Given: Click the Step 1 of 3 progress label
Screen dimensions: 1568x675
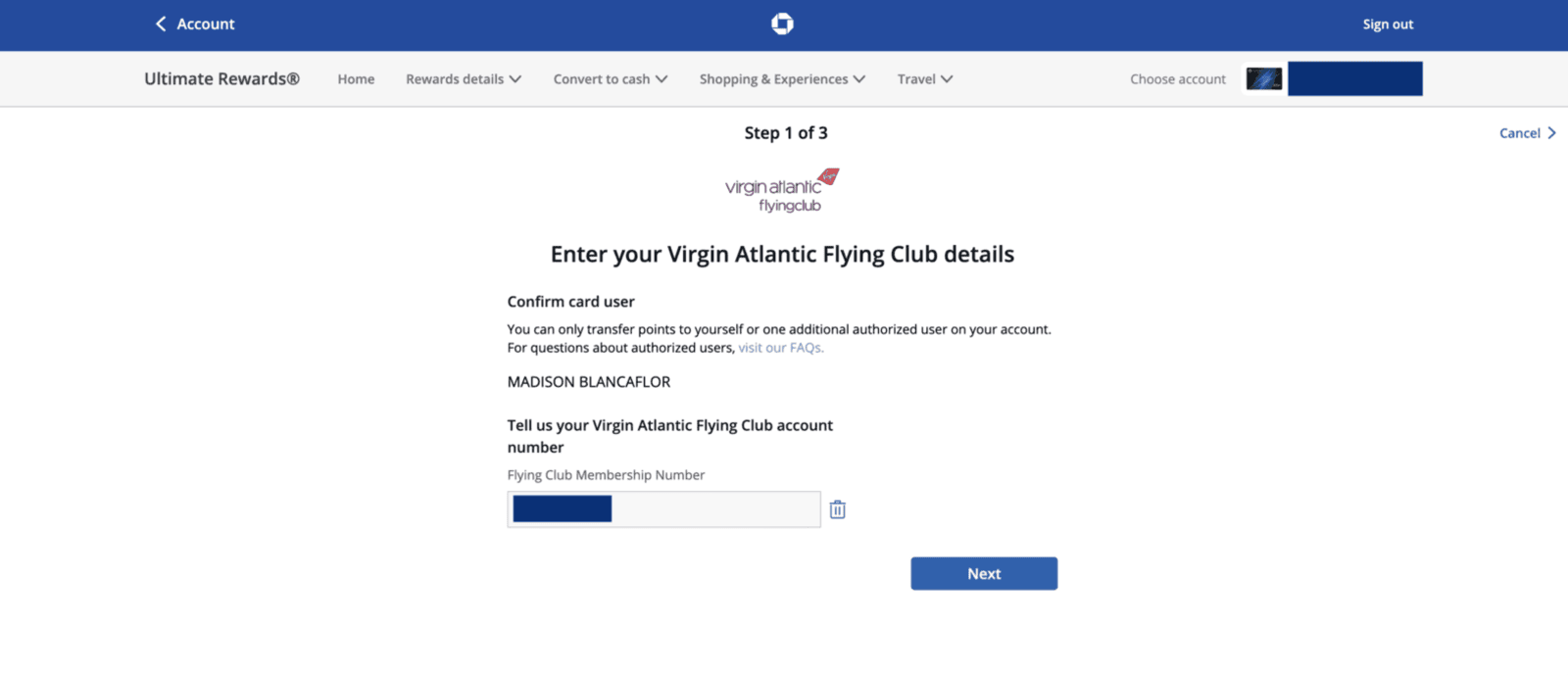Looking at the screenshot, I should 785,132.
